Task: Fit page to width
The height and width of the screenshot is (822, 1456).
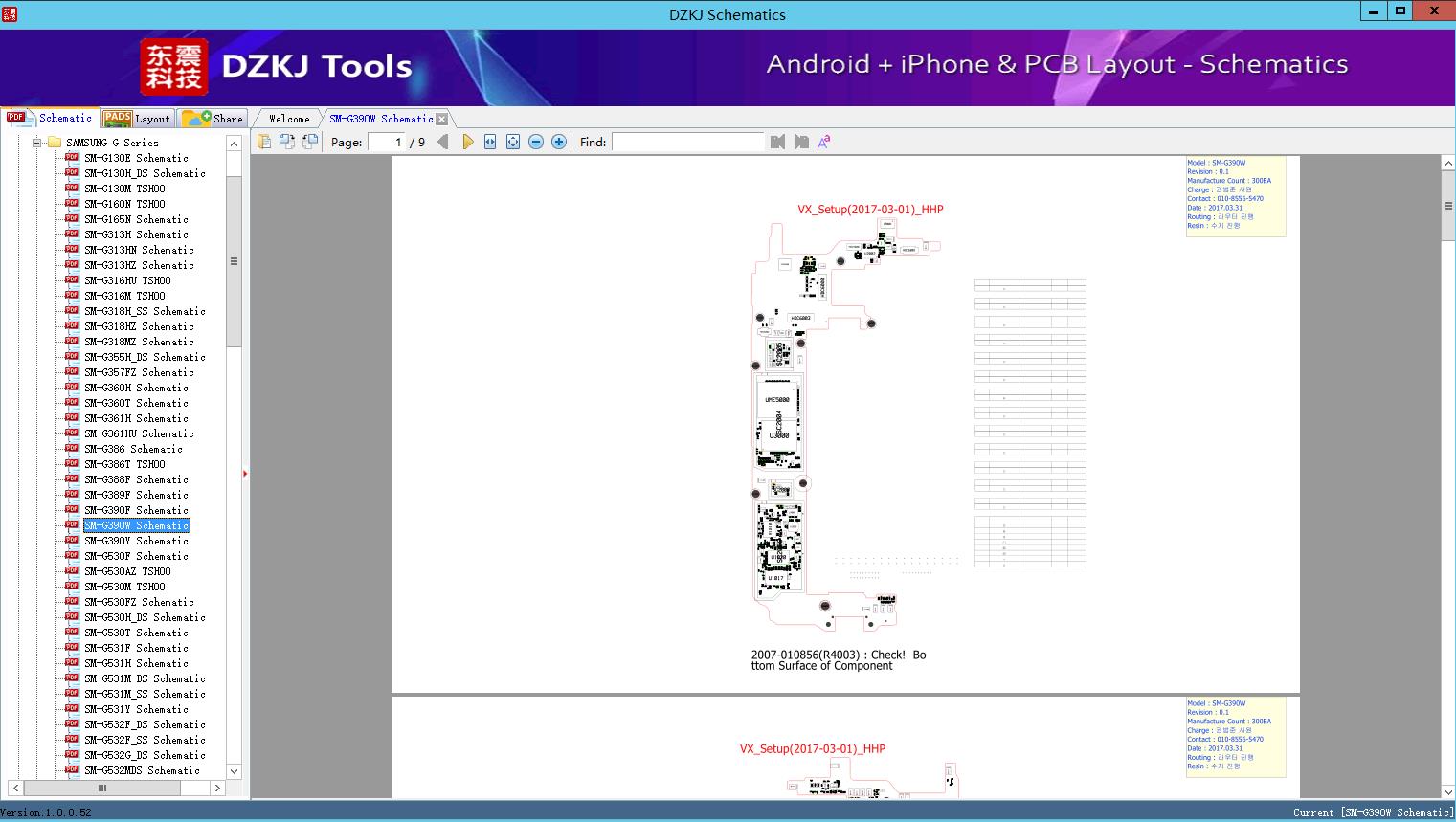Action: coord(490,142)
